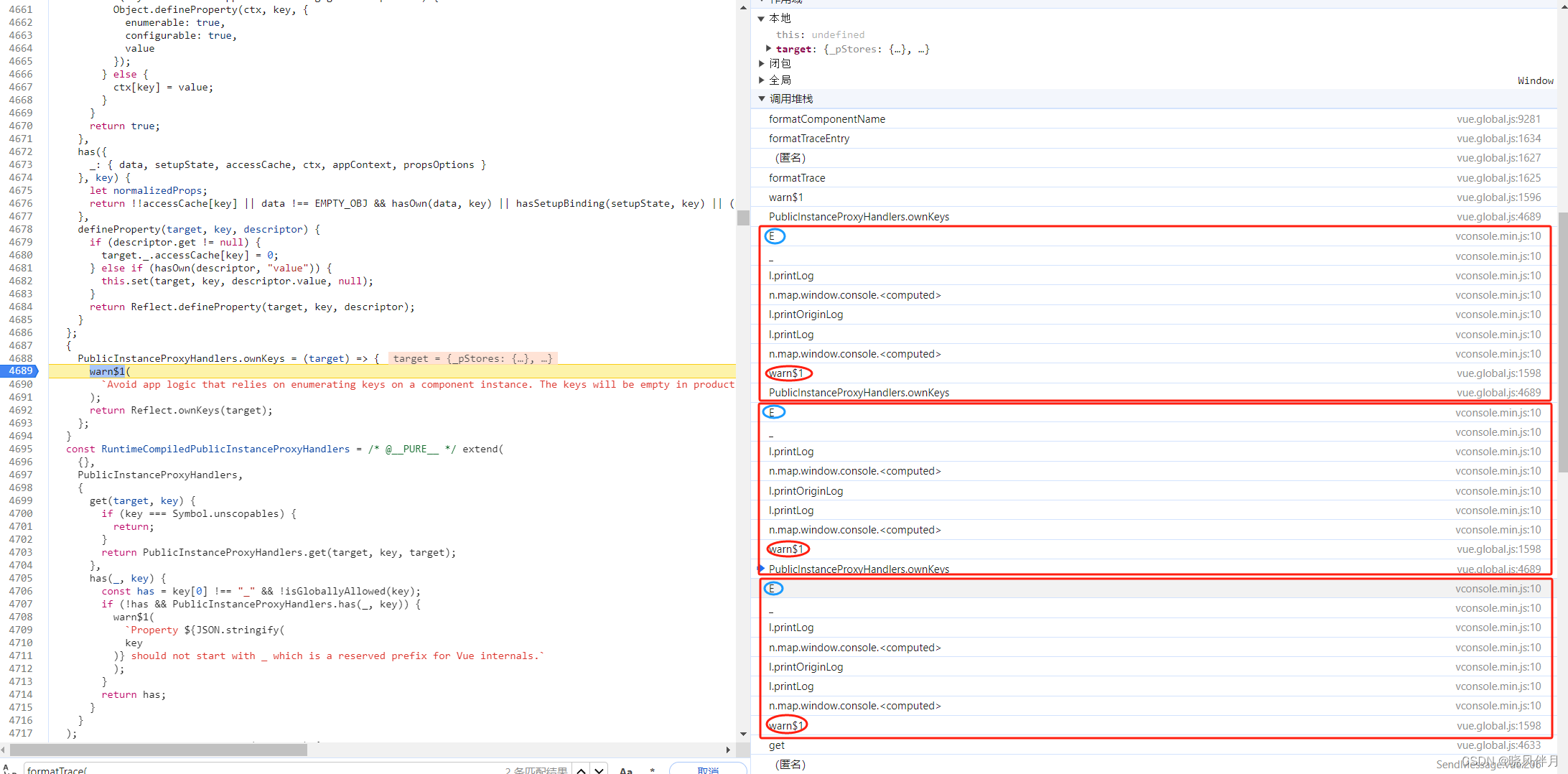
Task: Click the code editor vertical scrollbar thumb
Action: (x=743, y=218)
